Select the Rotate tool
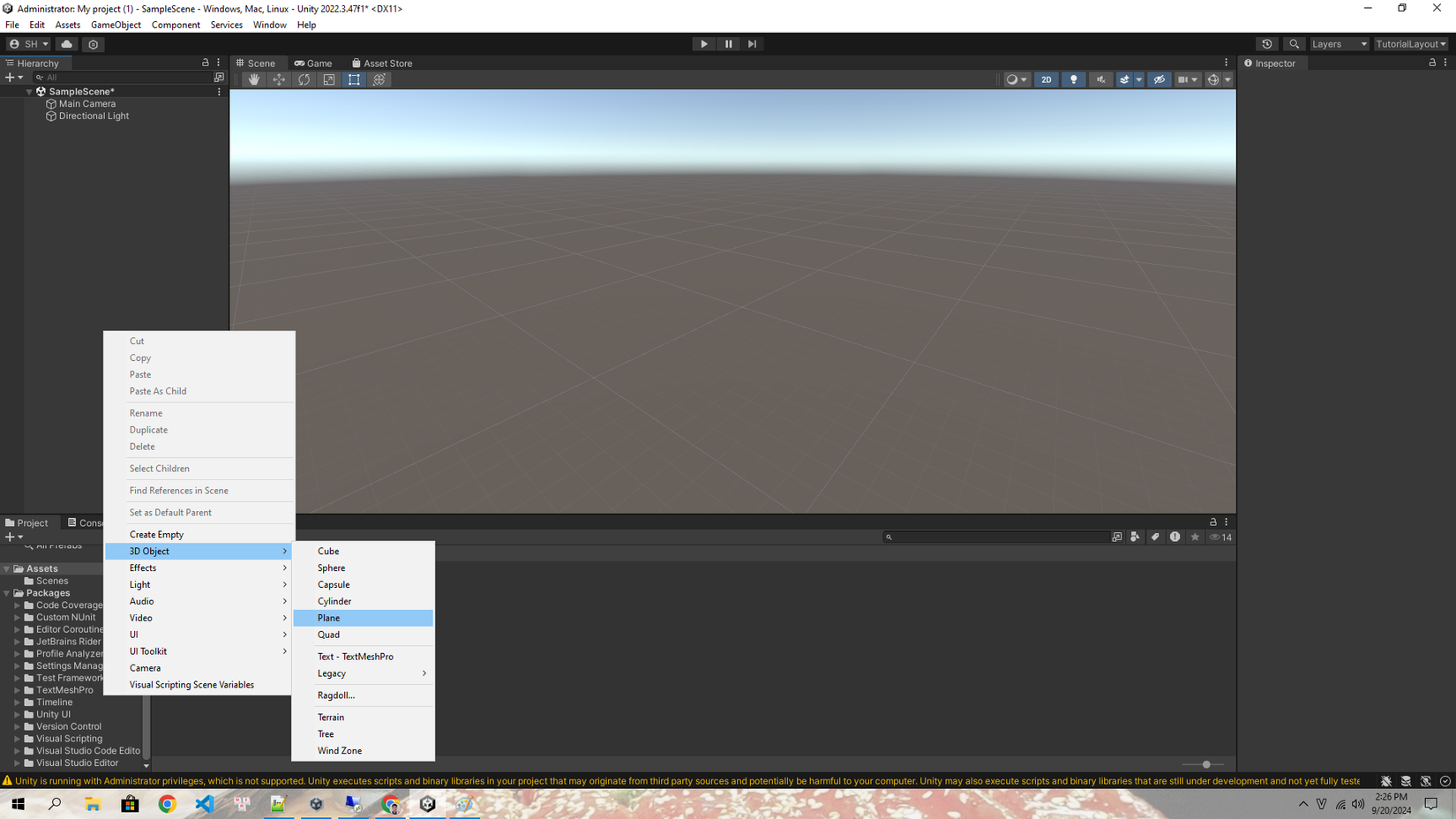The image size is (1456, 819). (x=304, y=79)
